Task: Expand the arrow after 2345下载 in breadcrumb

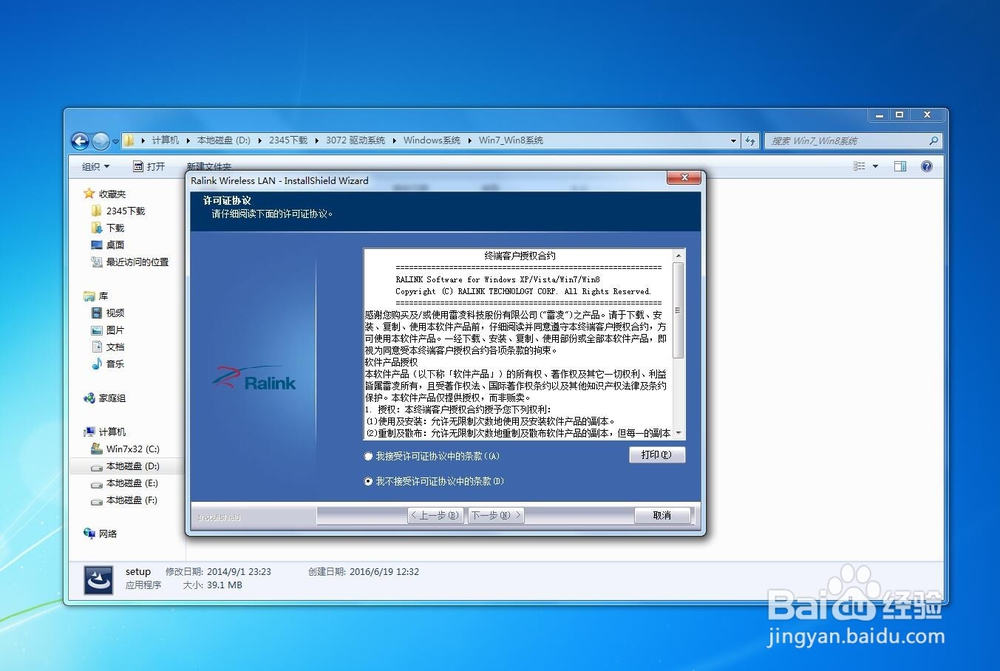Action: [x=317, y=140]
